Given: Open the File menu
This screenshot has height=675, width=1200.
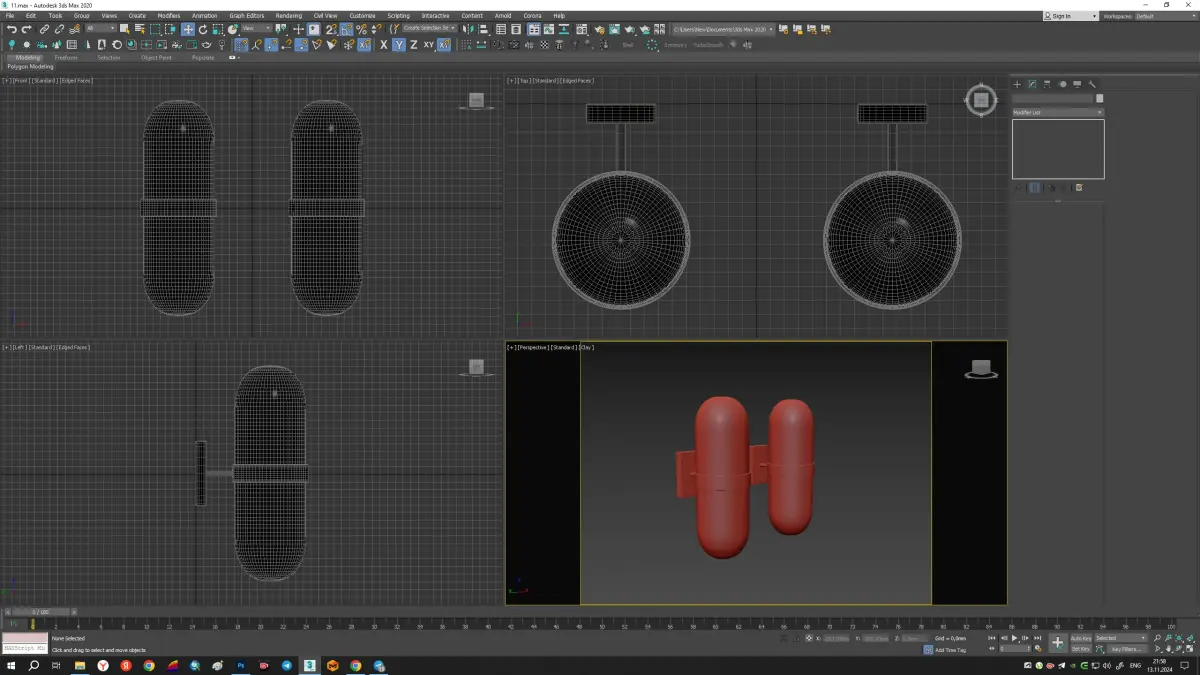Looking at the screenshot, I should (x=10, y=16).
